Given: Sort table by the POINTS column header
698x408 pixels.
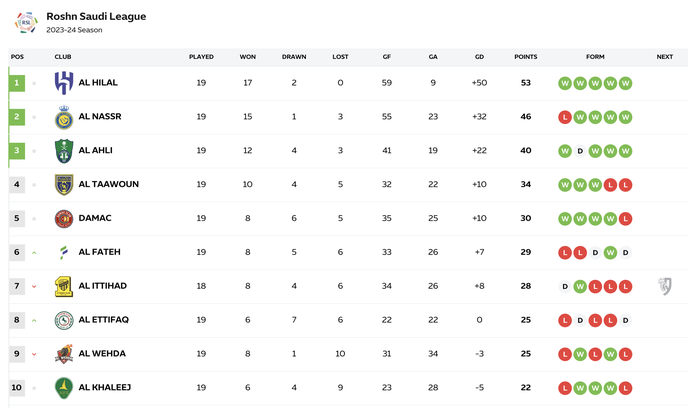Looking at the screenshot, I should point(526,57).
